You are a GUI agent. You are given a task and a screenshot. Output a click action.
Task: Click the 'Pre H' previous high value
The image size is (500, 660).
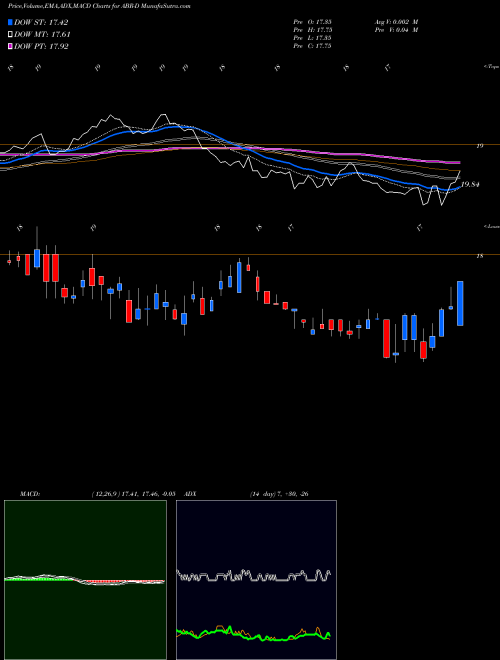pos(312,30)
